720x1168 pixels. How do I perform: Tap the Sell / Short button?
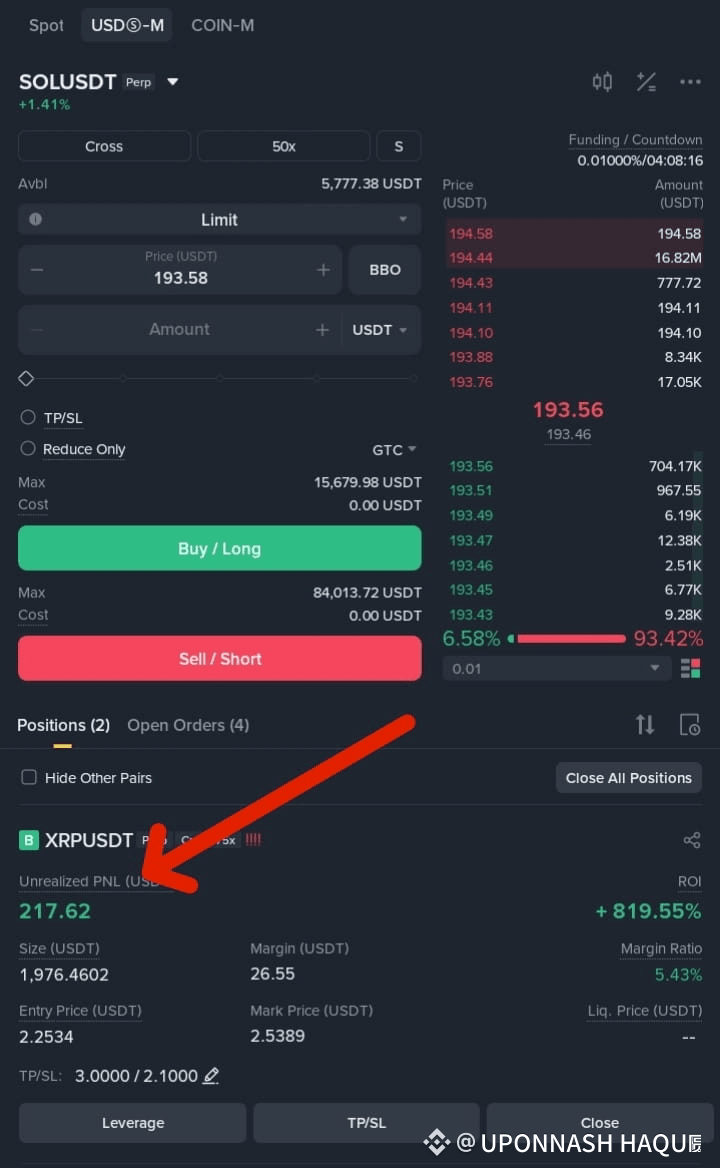coord(220,658)
